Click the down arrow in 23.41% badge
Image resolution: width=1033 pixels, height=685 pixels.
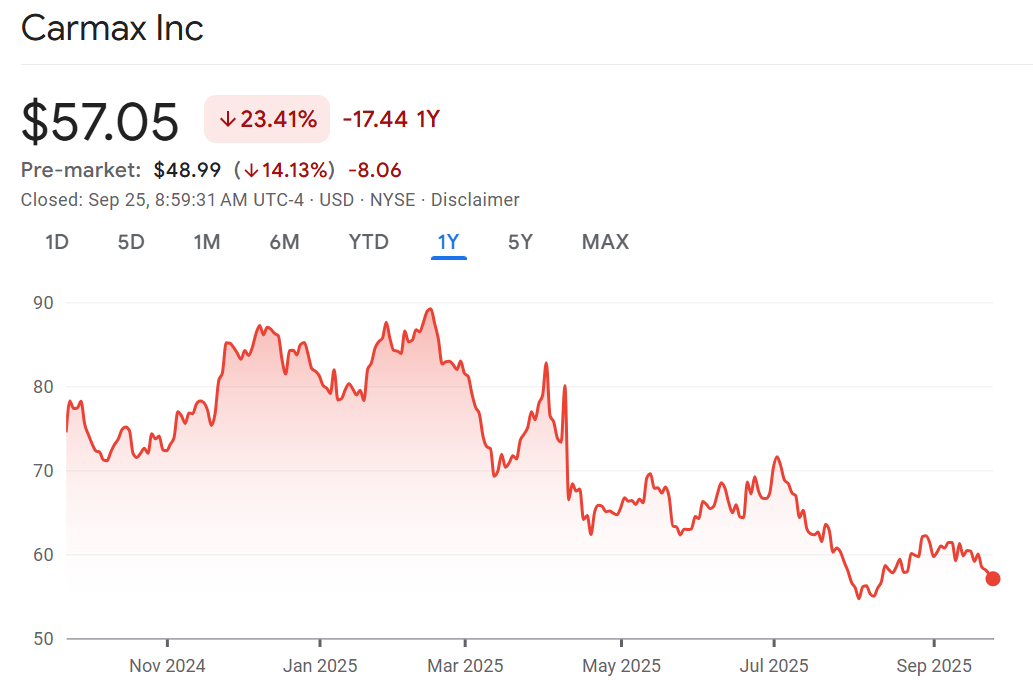click(227, 120)
